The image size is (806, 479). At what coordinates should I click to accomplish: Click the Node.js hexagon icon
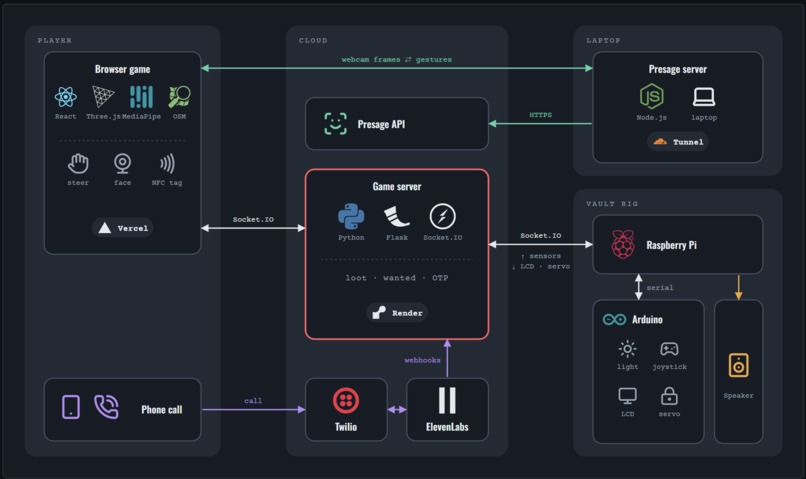click(651, 96)
